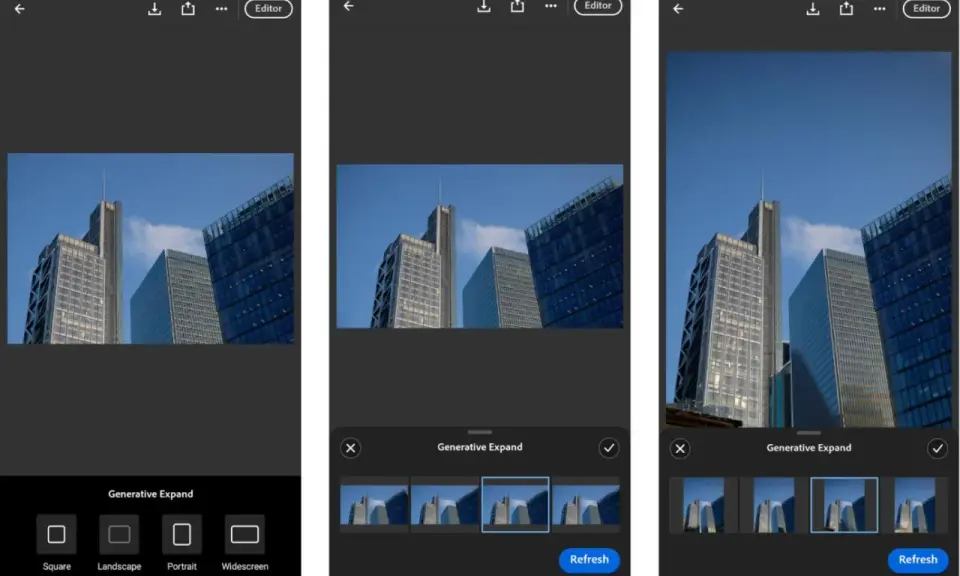Pick the fourth landscape variation thumbnail in the middle screen
Viewport: 960px width, 576px height.
coord(586,505)
